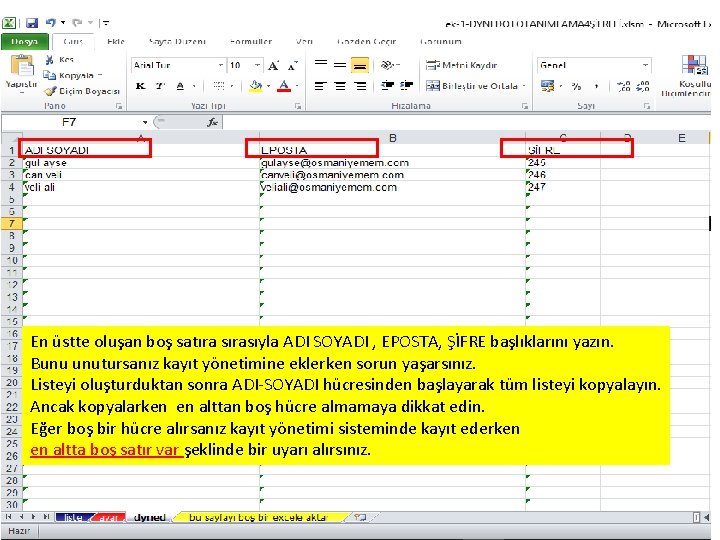
Task: Open underline style dropdown arrow
Action: 194,86
